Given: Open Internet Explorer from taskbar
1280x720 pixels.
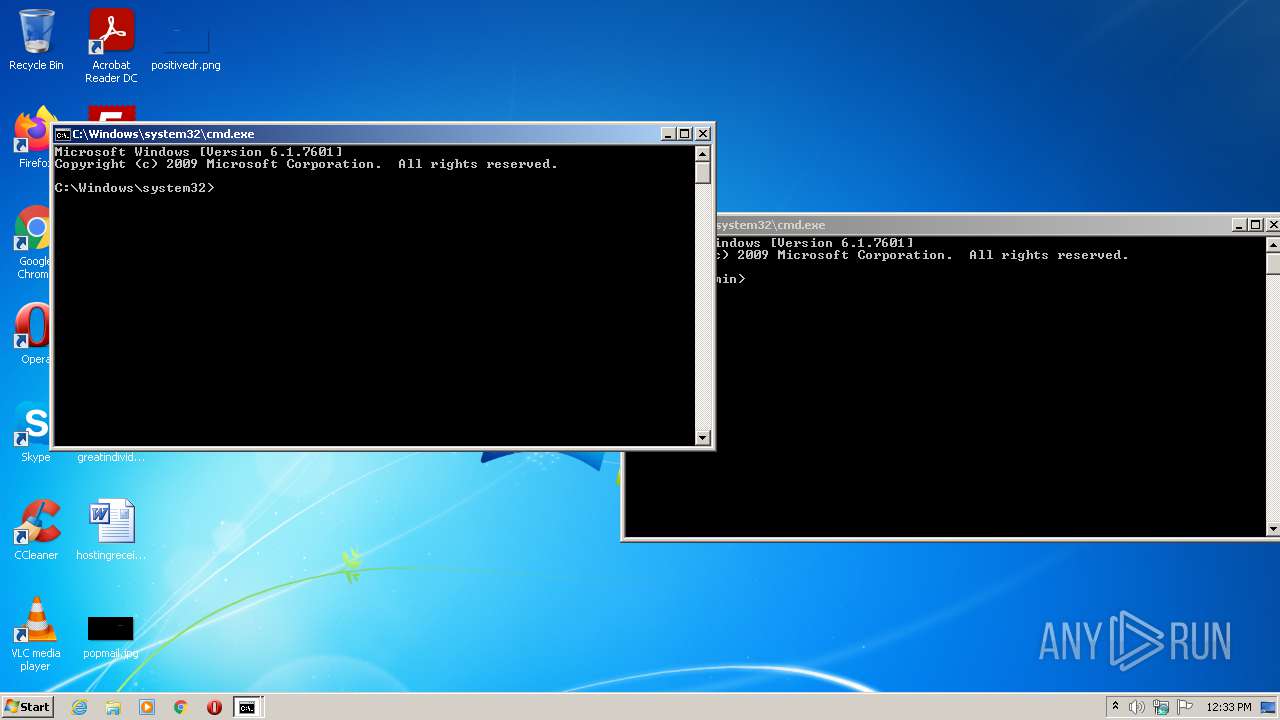Looking at the screenshot, I should click(79, 707).
